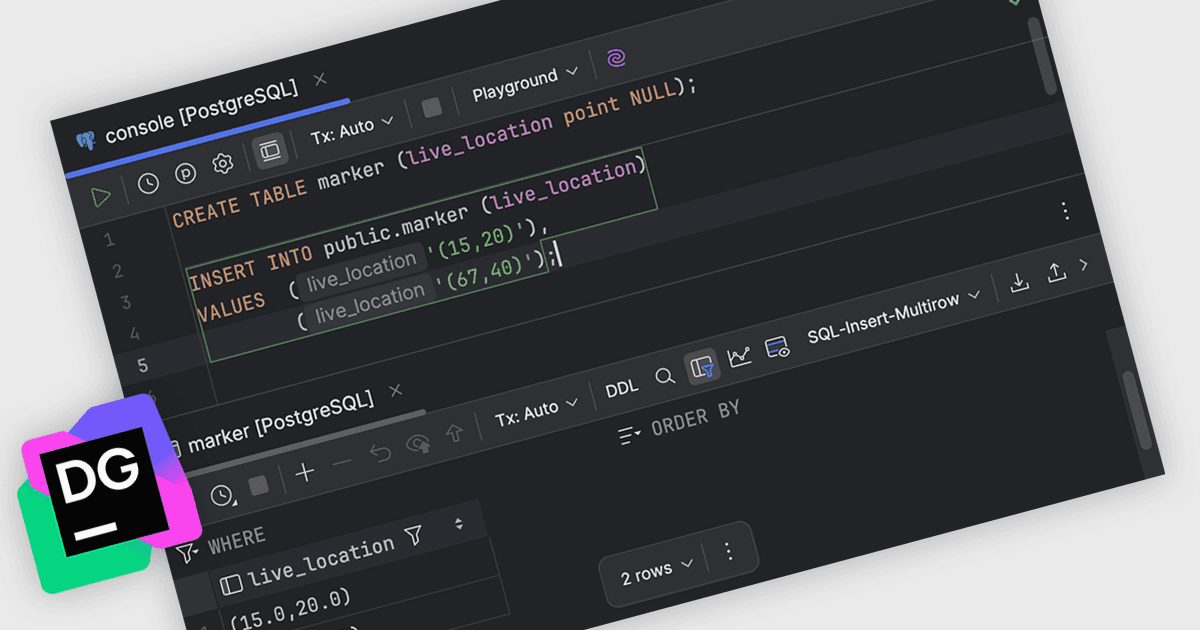
Task: Click the download export icon
Action: click(1019, 283)
